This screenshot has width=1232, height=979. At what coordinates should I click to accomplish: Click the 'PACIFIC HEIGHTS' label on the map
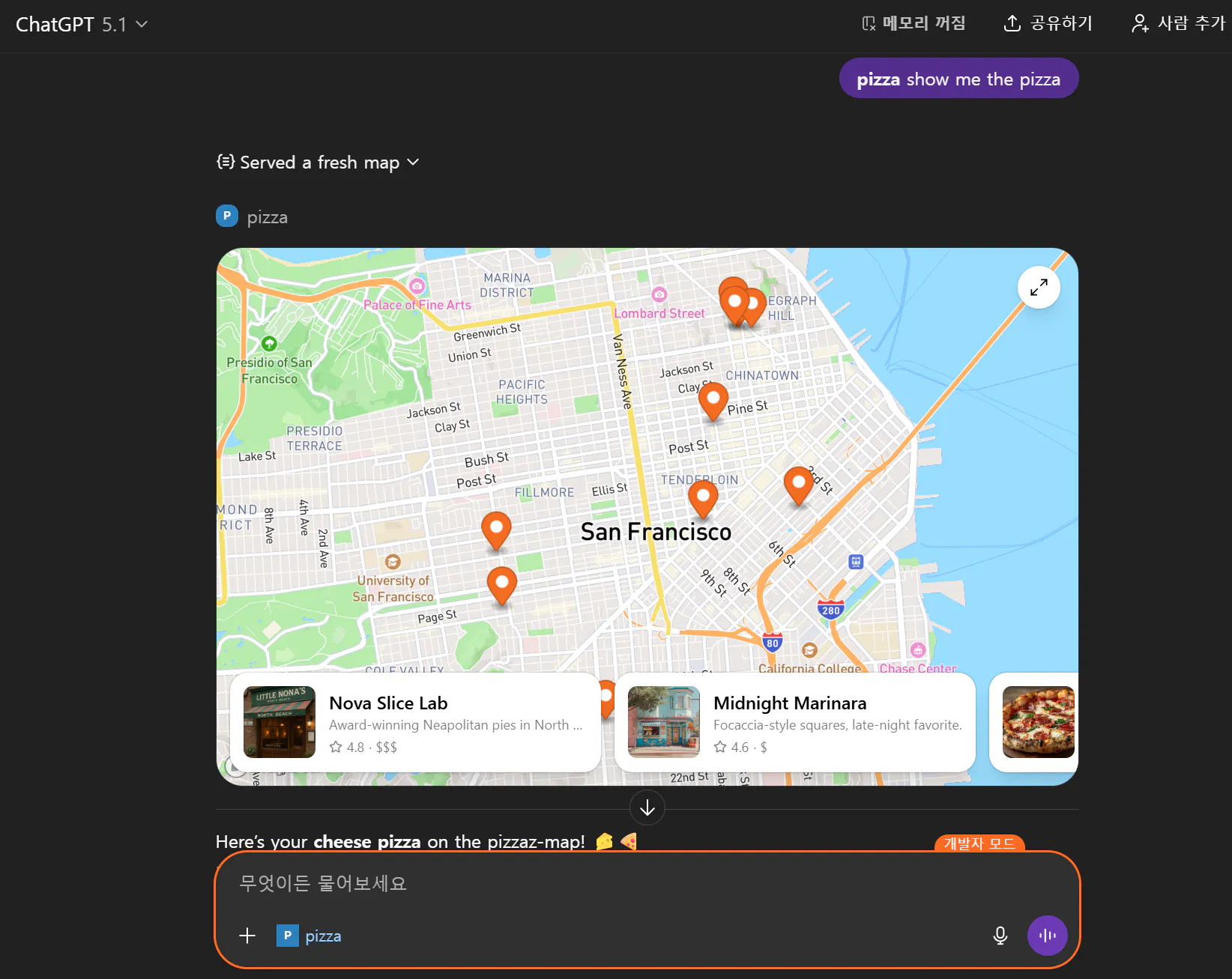(522, 392)
